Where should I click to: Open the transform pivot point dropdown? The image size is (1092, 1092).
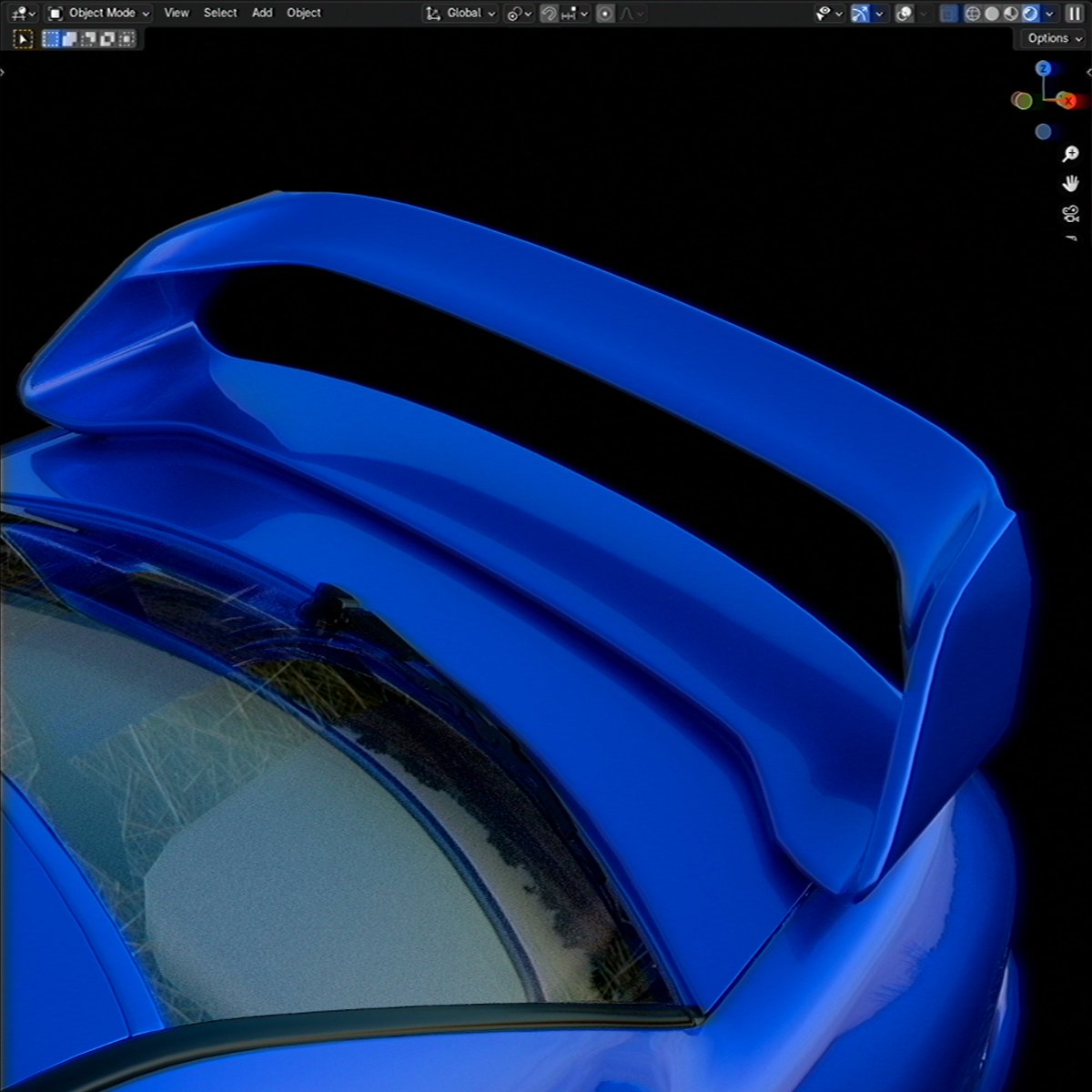click(520, 14)
